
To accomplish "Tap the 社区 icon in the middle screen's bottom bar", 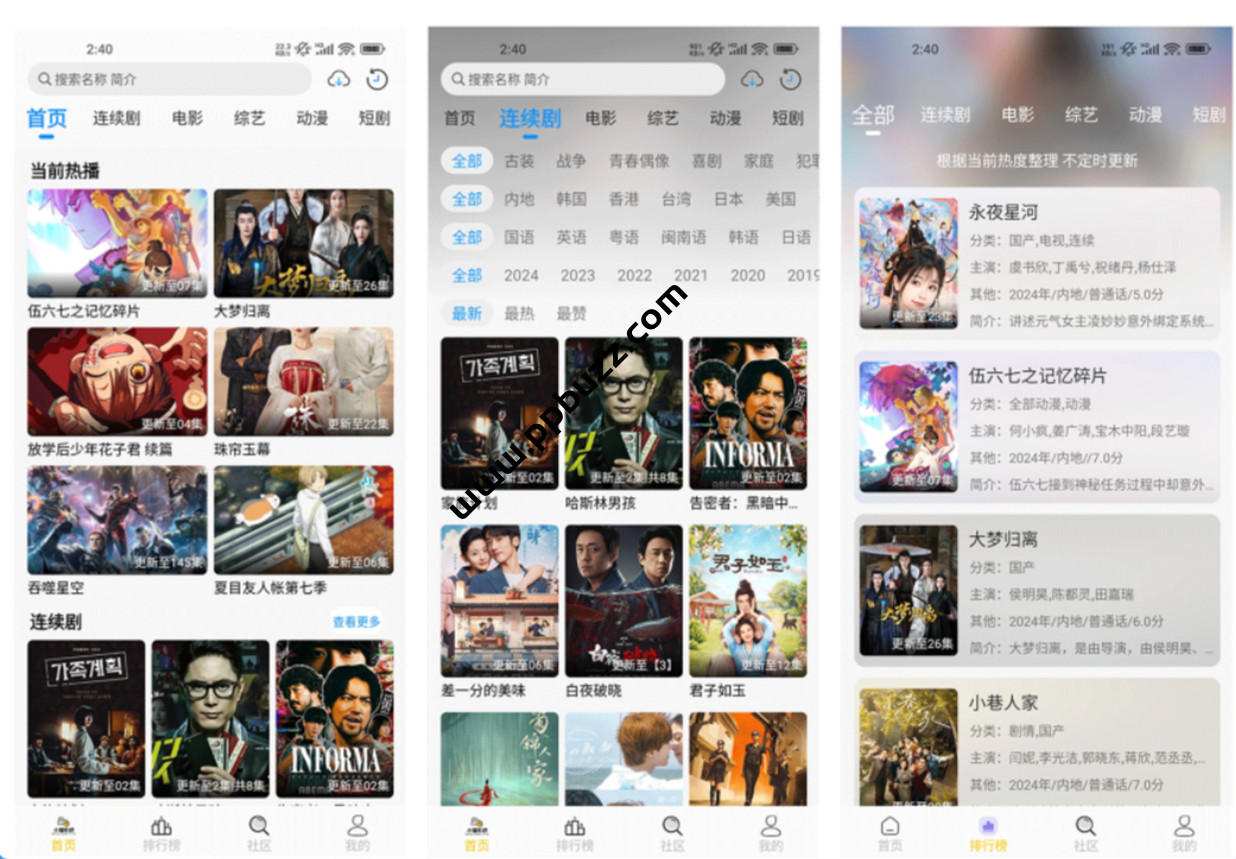I will coord(673,831).
